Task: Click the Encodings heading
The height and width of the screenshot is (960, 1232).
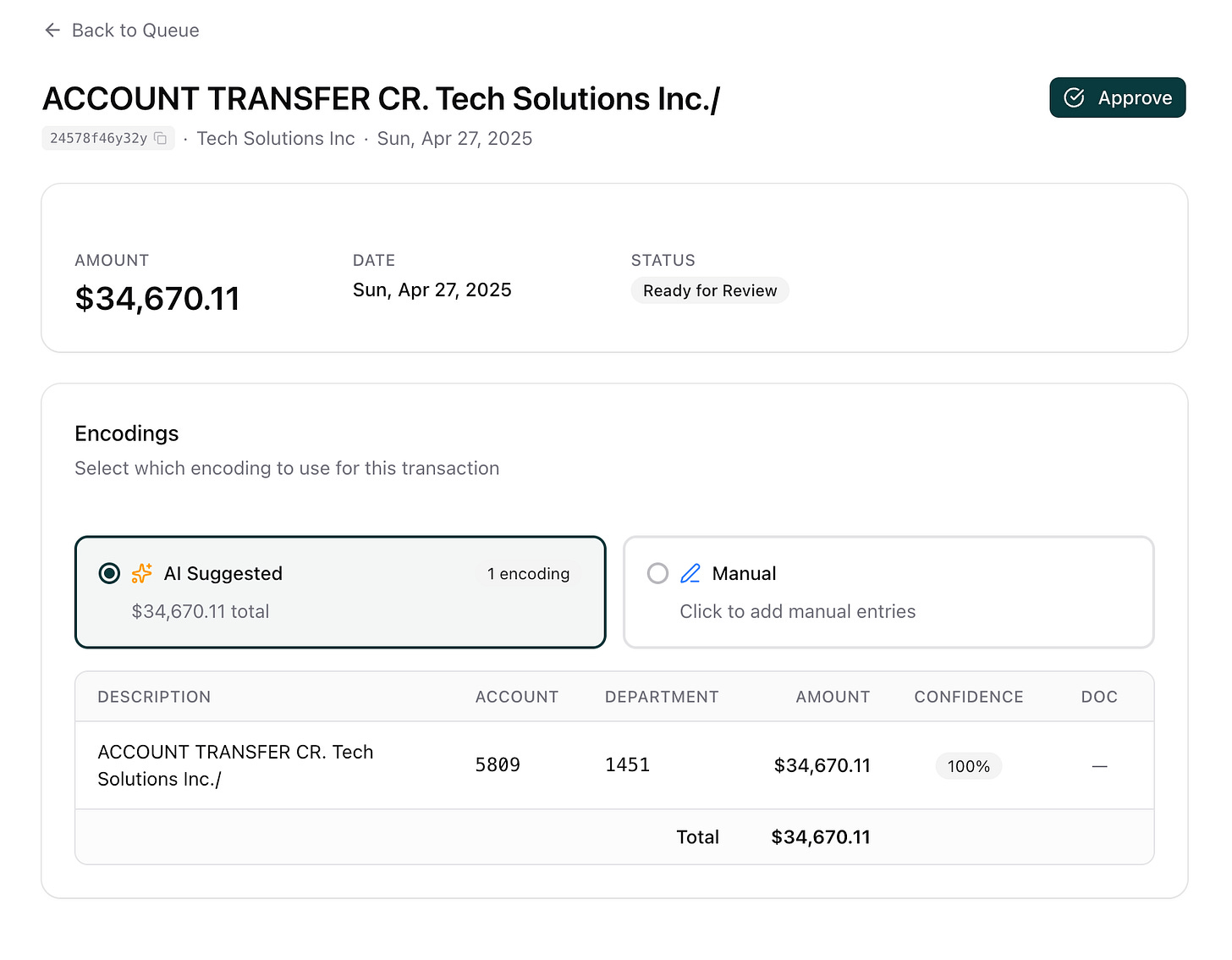Action: pyautogui.click(x=127, y=433)
